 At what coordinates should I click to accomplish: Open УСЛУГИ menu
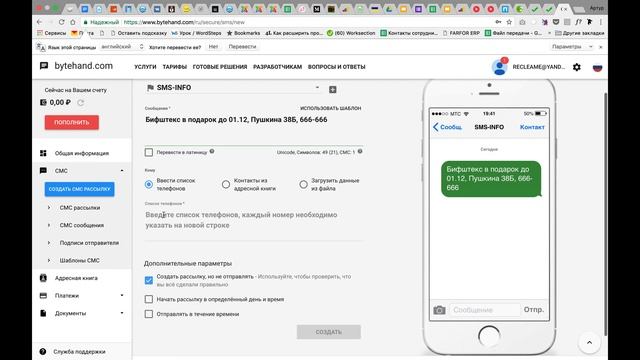pos(145,67)
